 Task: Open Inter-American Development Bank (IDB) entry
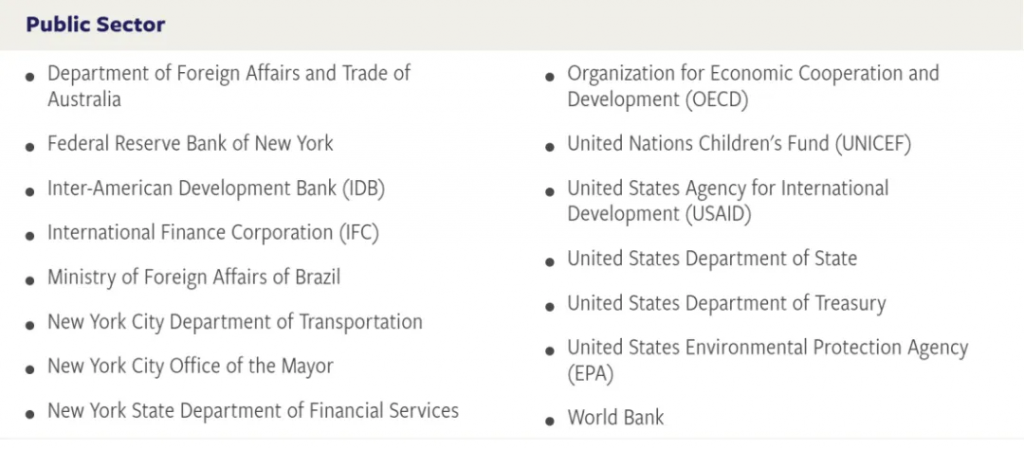(x=216, y=188)
